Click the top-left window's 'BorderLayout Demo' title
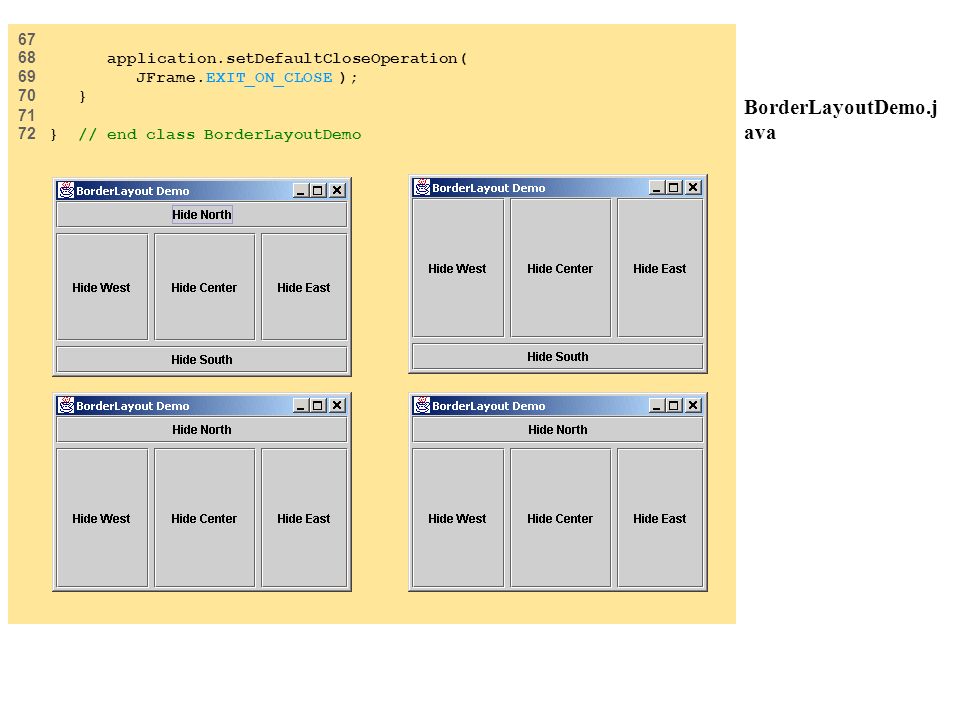The width and height of the screenshot is (960, 720). (133, 191)
